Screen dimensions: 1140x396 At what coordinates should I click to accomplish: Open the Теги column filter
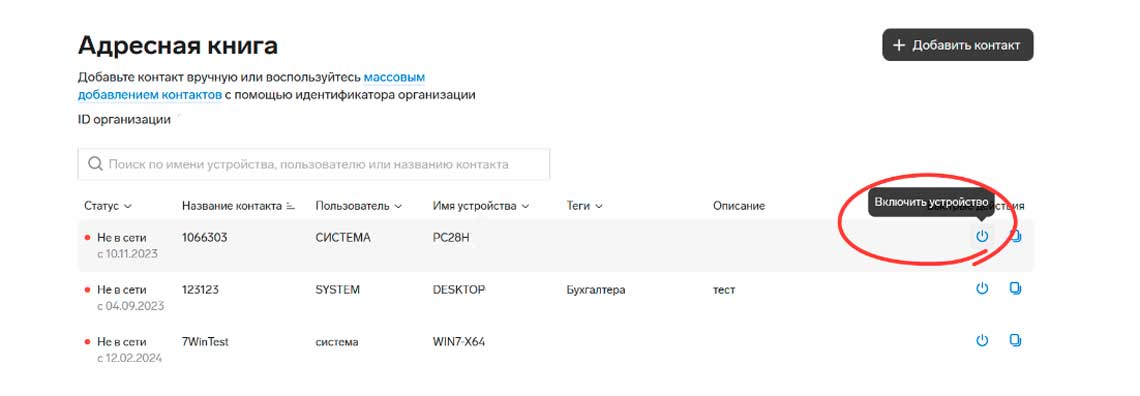tap(599, 206)
